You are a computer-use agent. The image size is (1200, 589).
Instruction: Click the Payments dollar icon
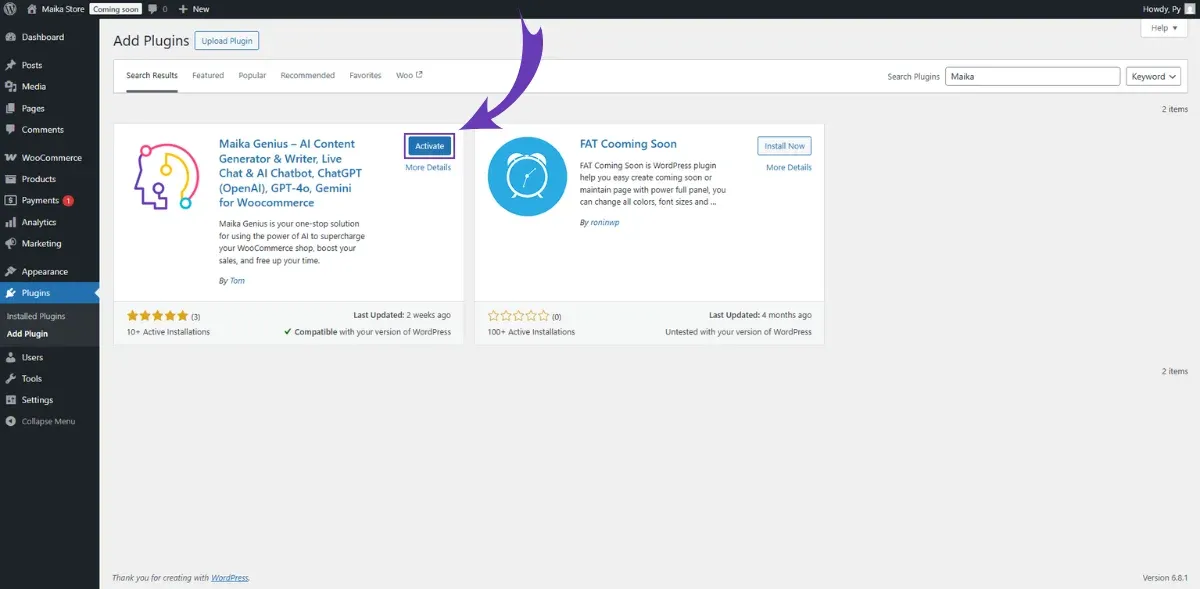point(10,201)
